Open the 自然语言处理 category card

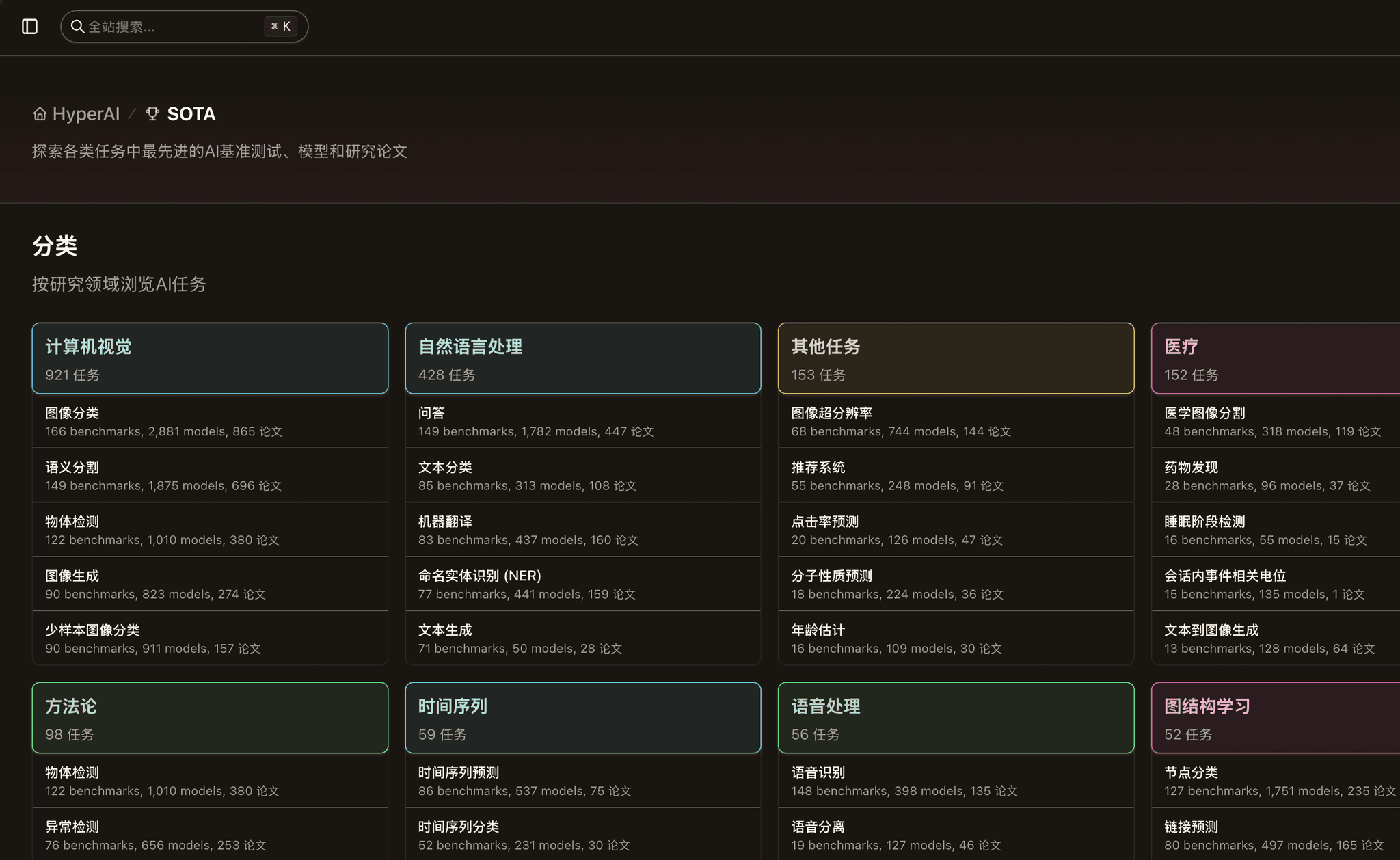582,358
